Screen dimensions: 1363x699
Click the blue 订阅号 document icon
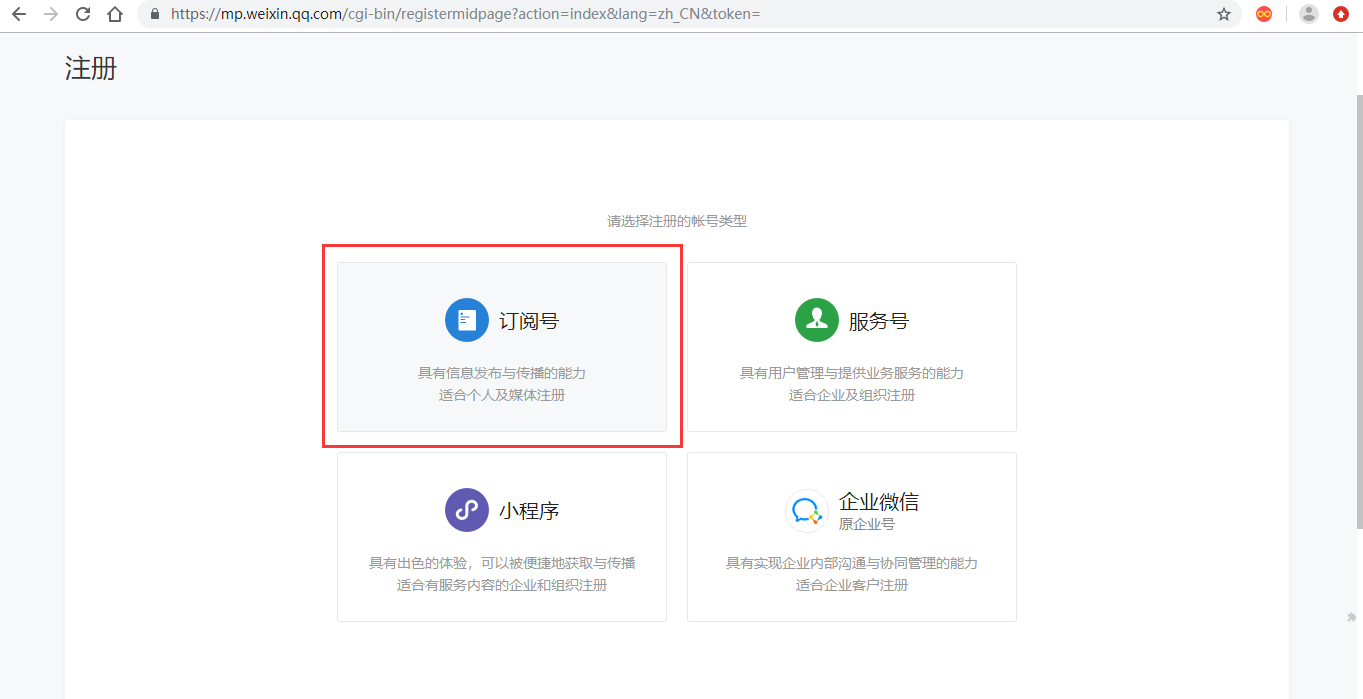pyautogui.click(x=467, y=320)
